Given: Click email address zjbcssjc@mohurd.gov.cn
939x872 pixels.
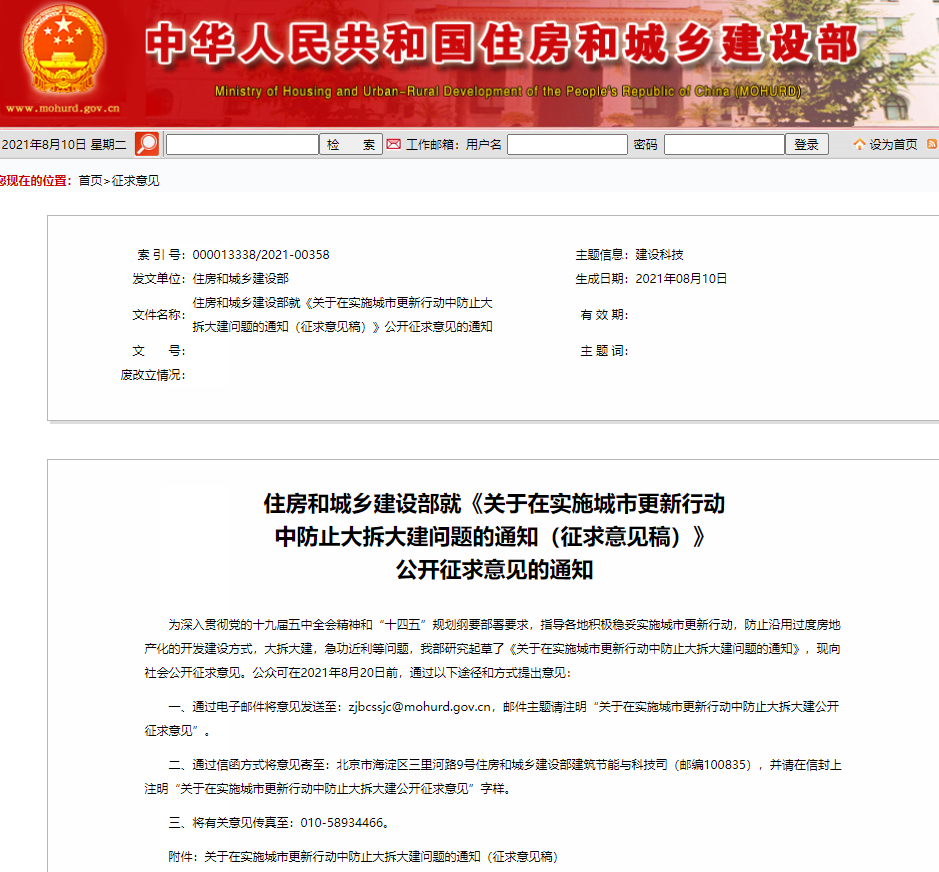Looking at the screenshot, I should pos(419,707).
